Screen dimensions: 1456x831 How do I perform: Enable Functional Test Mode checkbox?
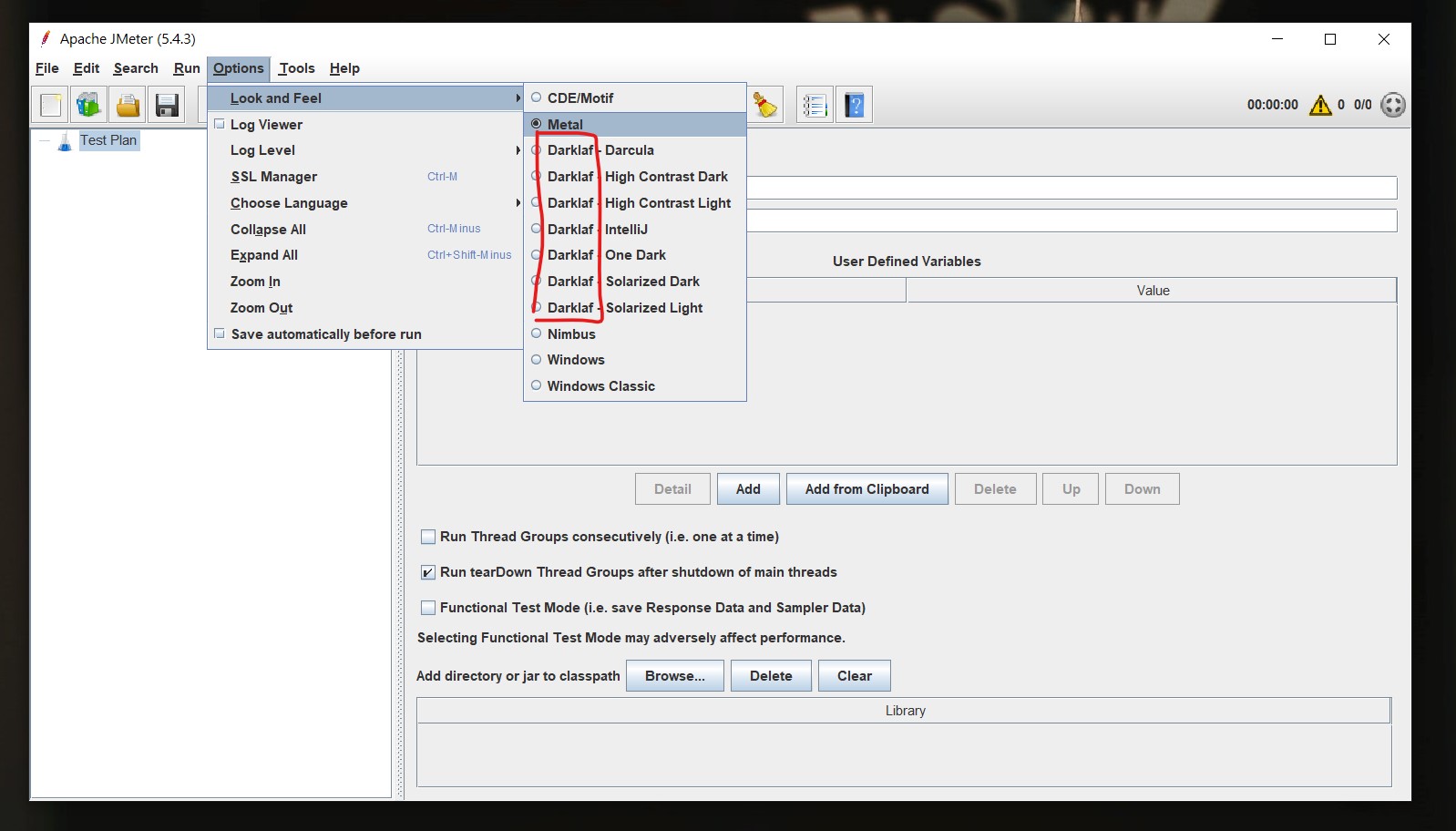coord(428,608)
